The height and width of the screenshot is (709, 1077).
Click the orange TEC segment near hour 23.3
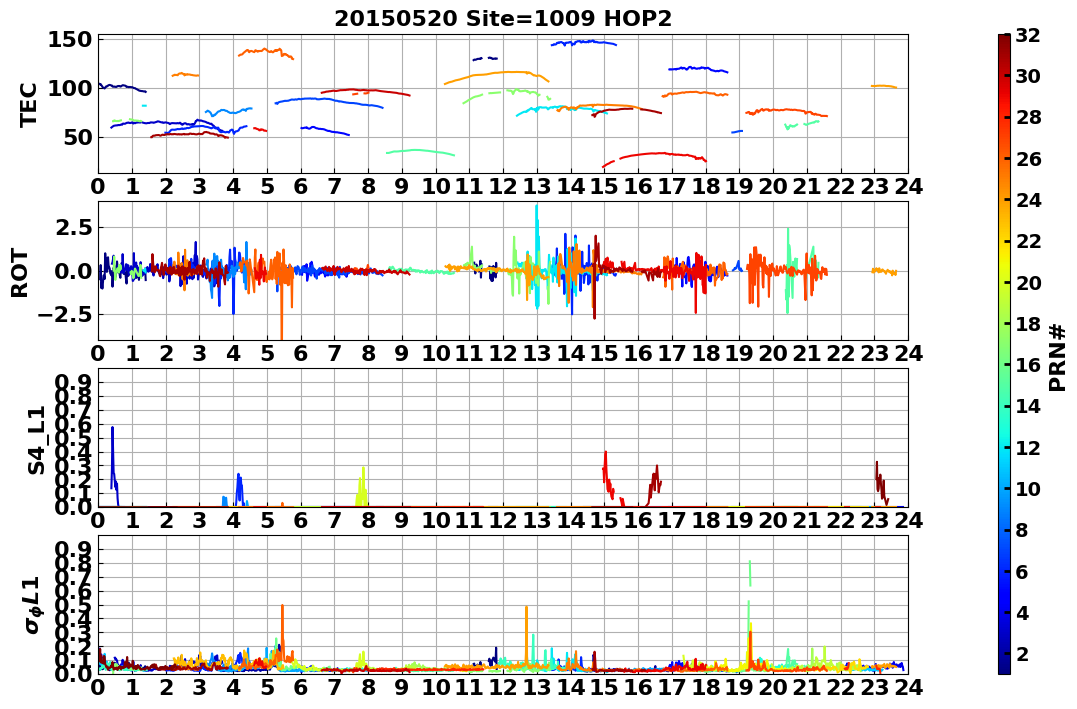pos(884,86)
